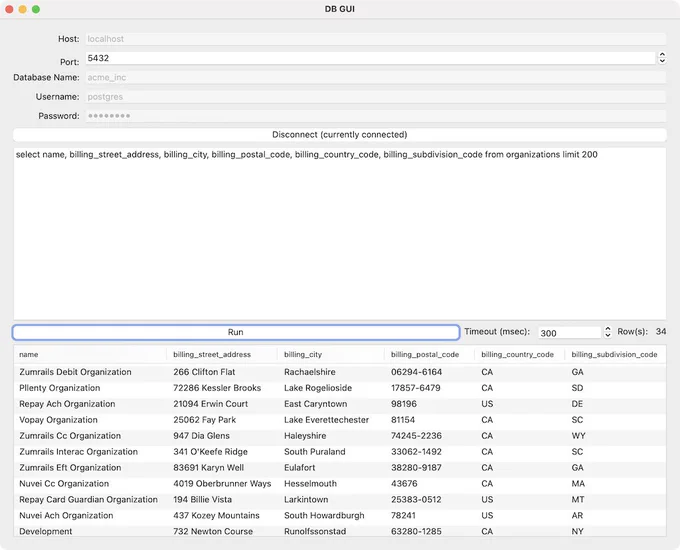680x550 pixels.
Task: Select the Pllenty Organization cell
Action: [x=59, y=388]
